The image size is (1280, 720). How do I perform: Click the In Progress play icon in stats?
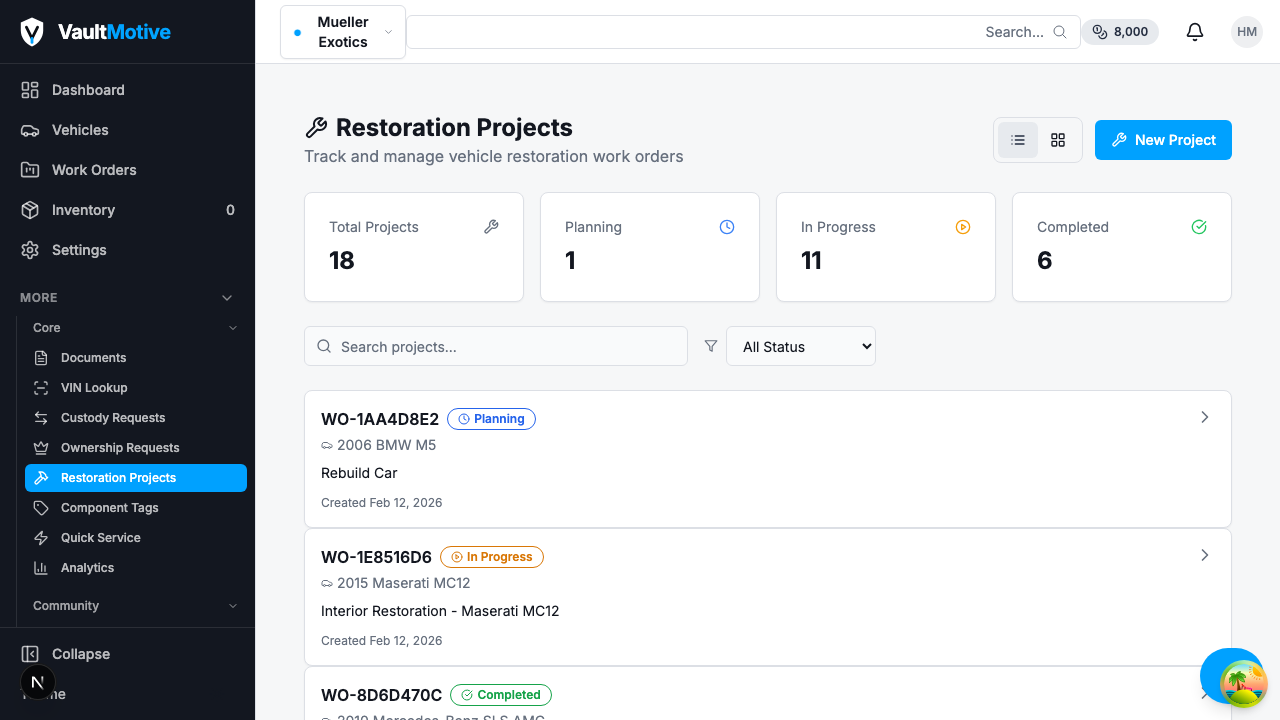(x=963, y=227)
